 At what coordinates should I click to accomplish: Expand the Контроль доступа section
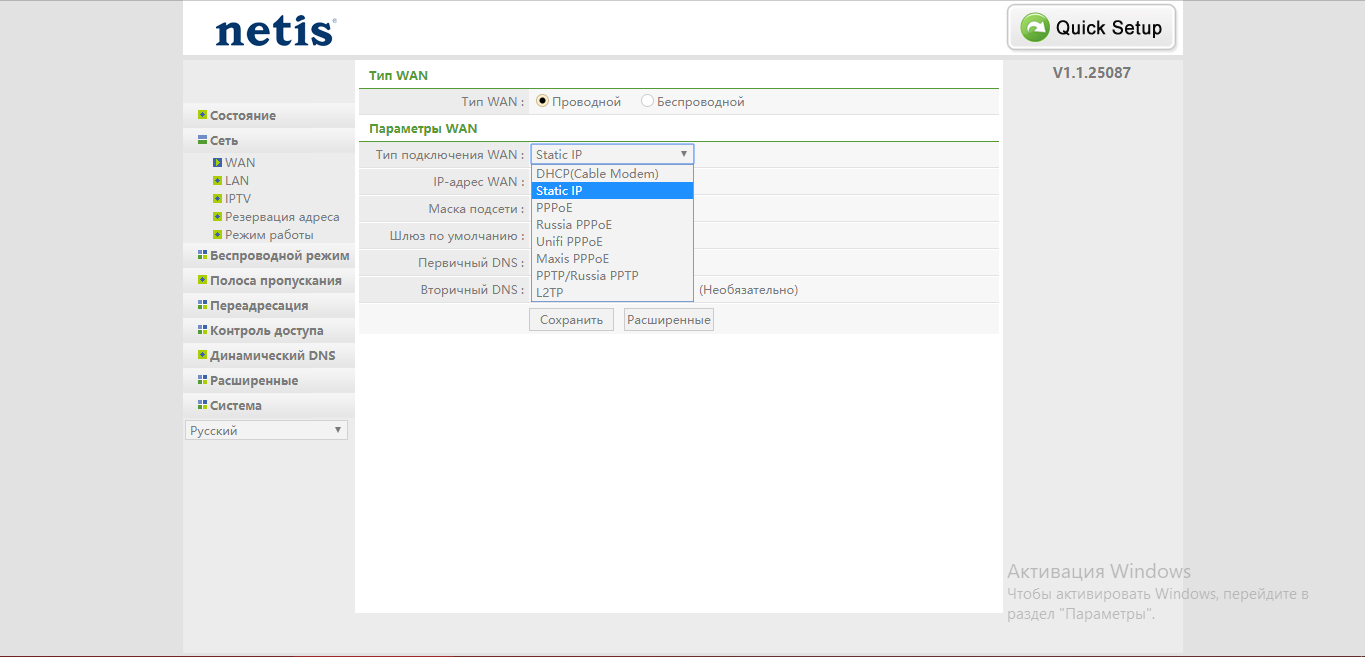click(269, 330)
